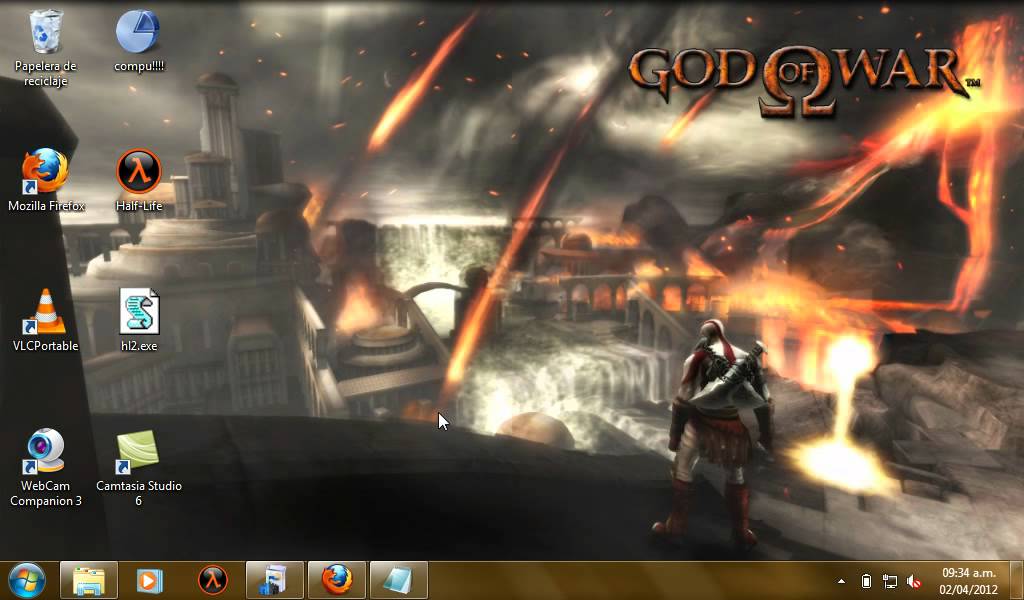1024x600 pixels.
Task: Open the network tray icon
Action: (x=889, y=581)
